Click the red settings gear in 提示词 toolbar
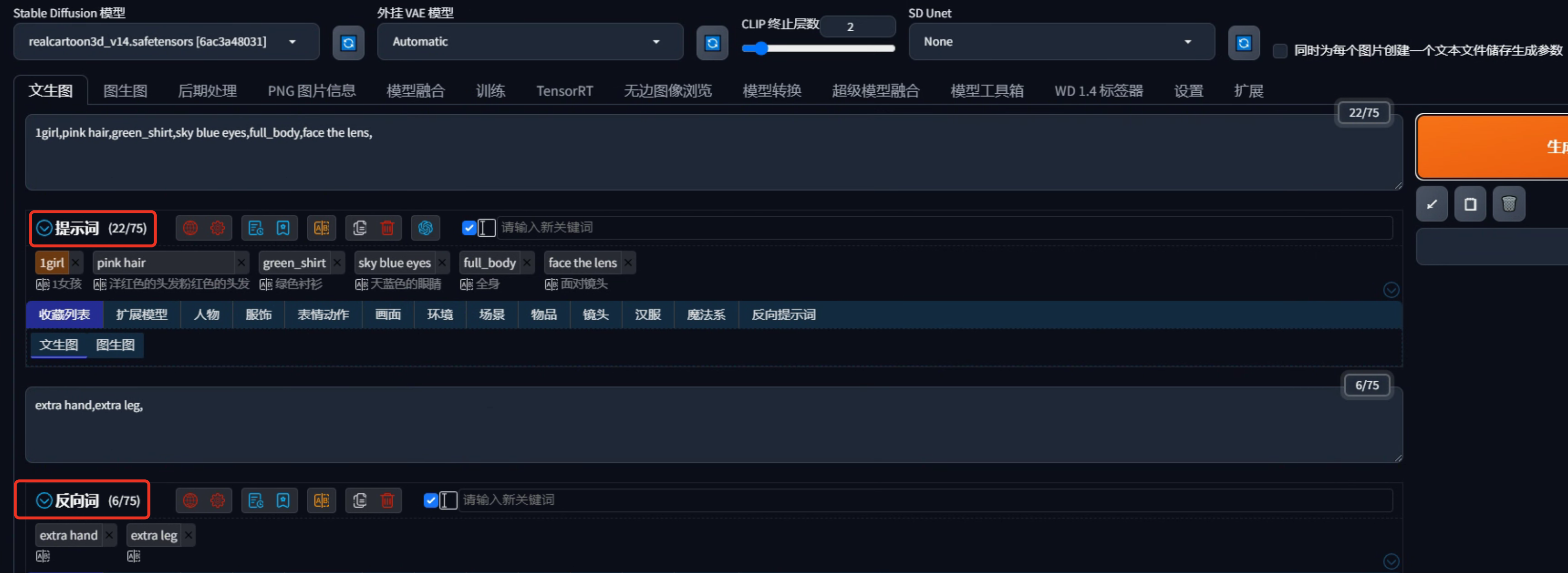This screenshot has width=1568, height=573. click(217, 227)
